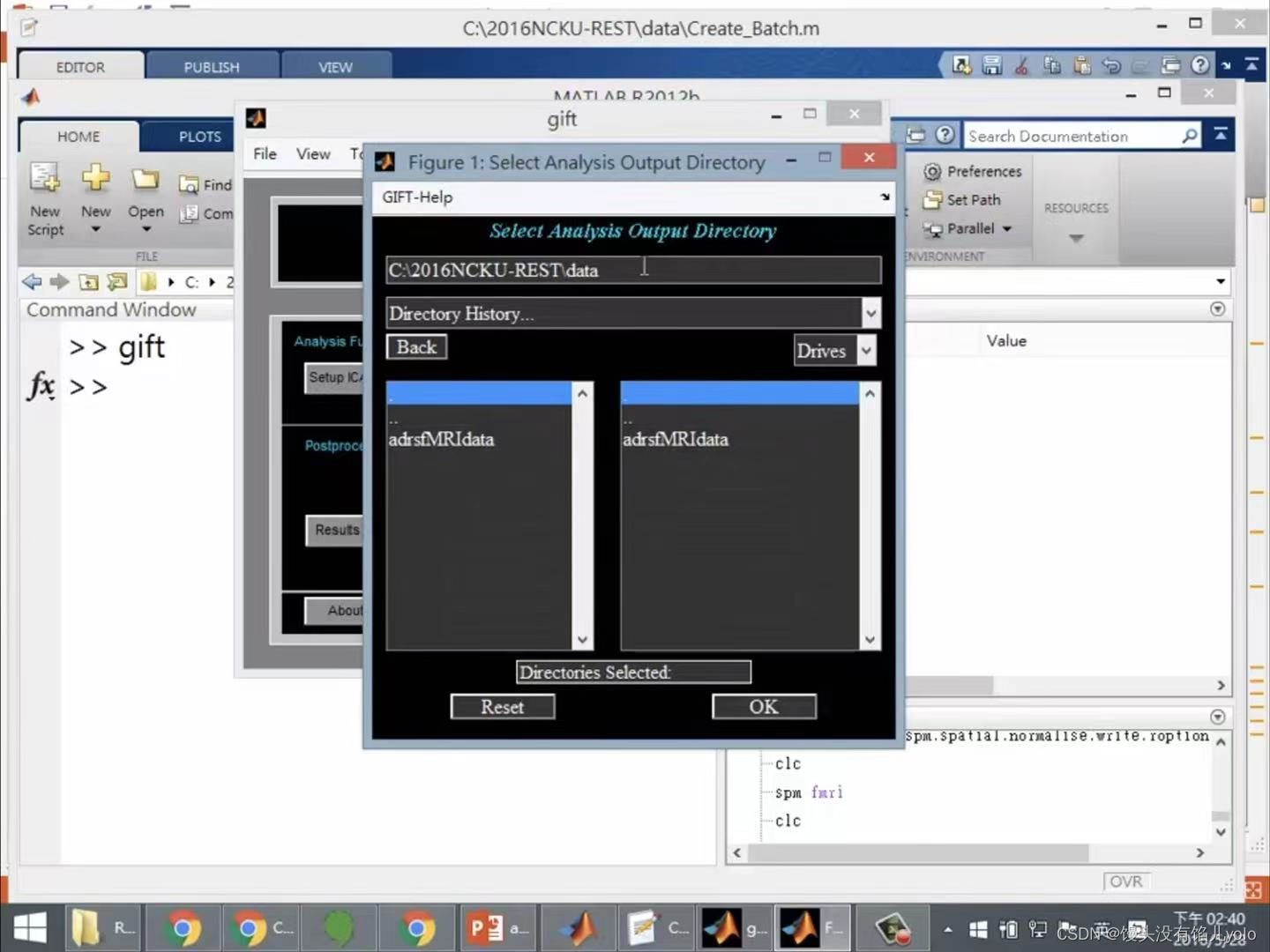Click the Command History horizontal scrollbar

pyautogui.click(x=917, y=852)
